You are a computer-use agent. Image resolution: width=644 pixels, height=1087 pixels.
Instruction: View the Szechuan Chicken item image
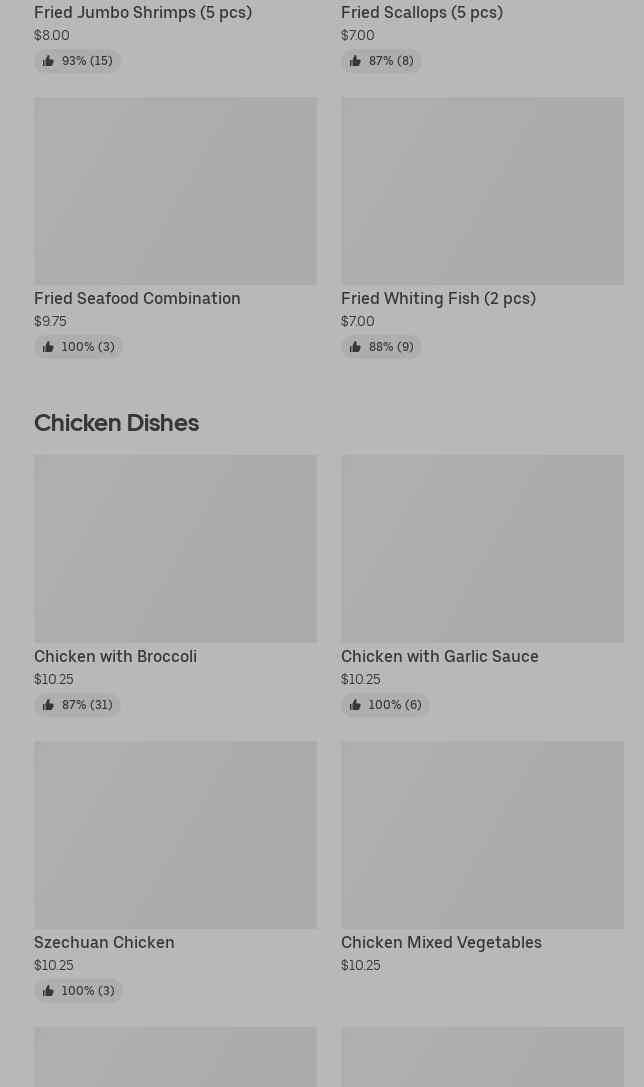[175, 835]
